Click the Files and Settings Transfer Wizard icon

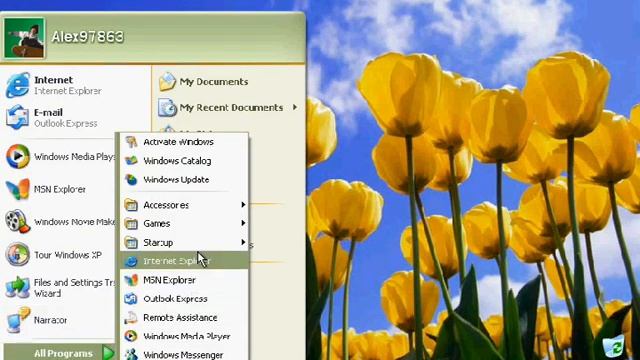(18, 287)
